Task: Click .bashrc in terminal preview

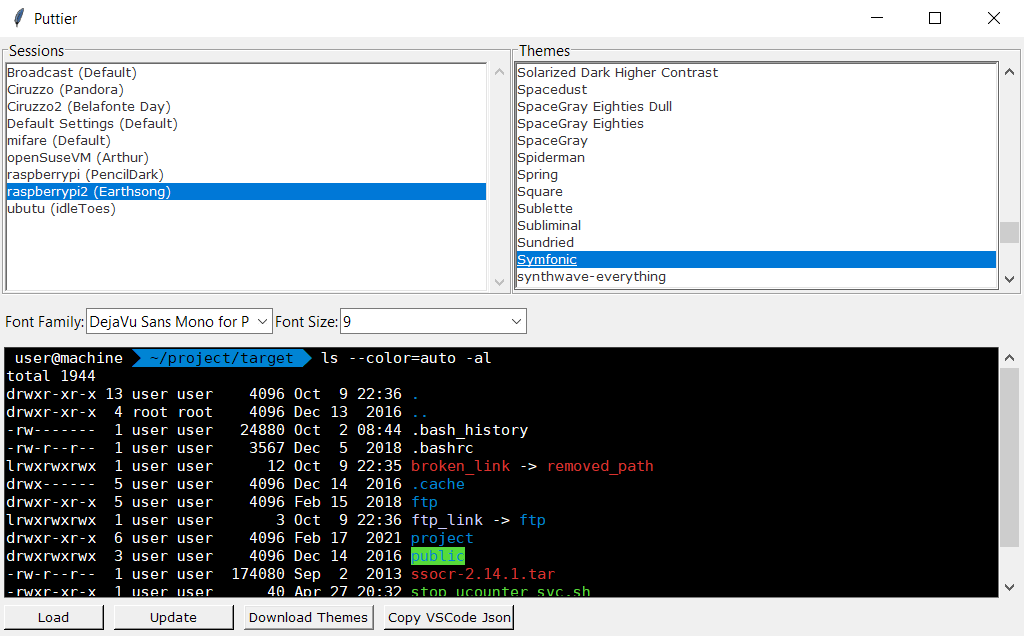Action: point(442,448)
